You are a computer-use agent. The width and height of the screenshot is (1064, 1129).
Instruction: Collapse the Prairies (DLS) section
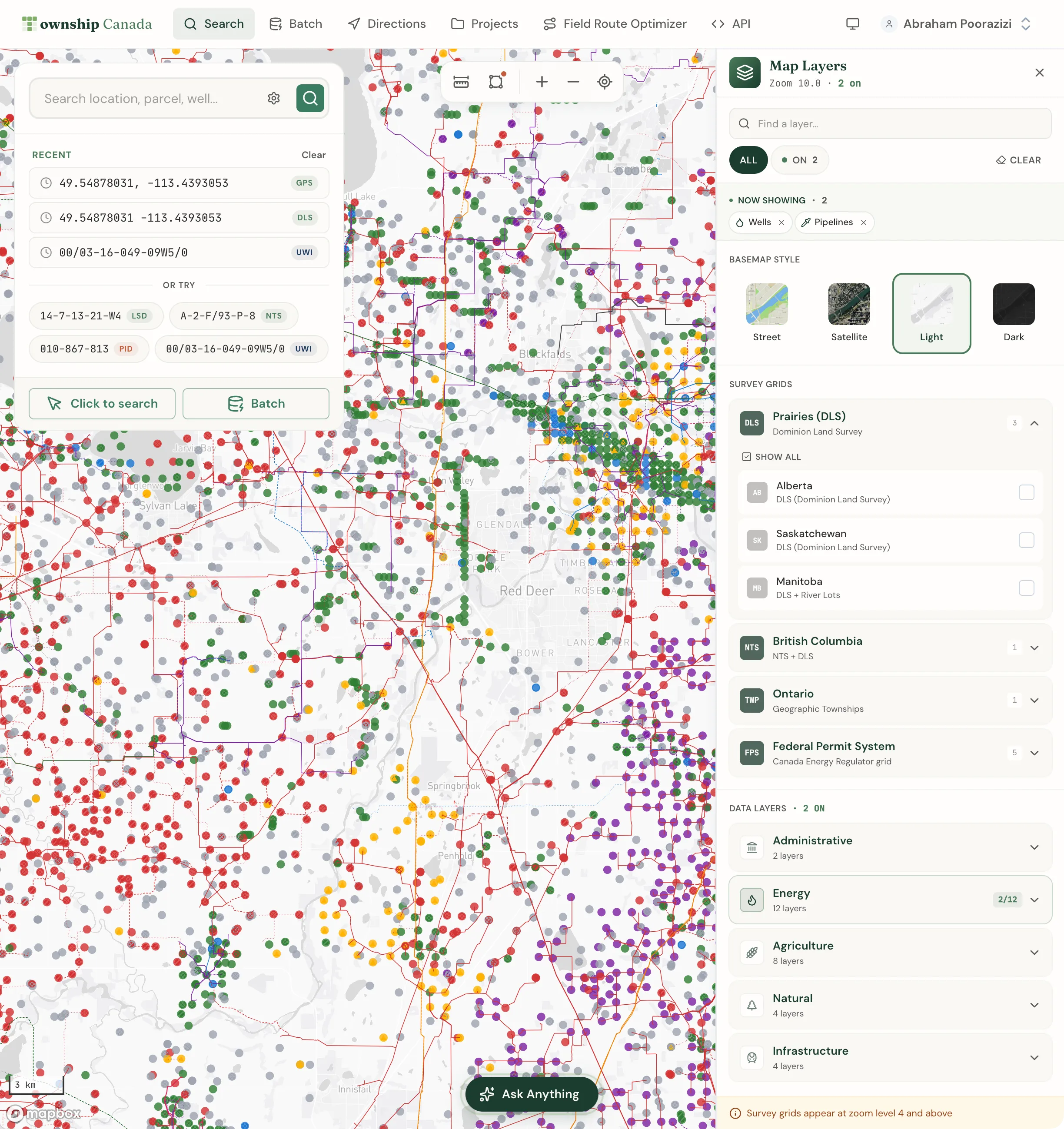[x=1034, y=423]
